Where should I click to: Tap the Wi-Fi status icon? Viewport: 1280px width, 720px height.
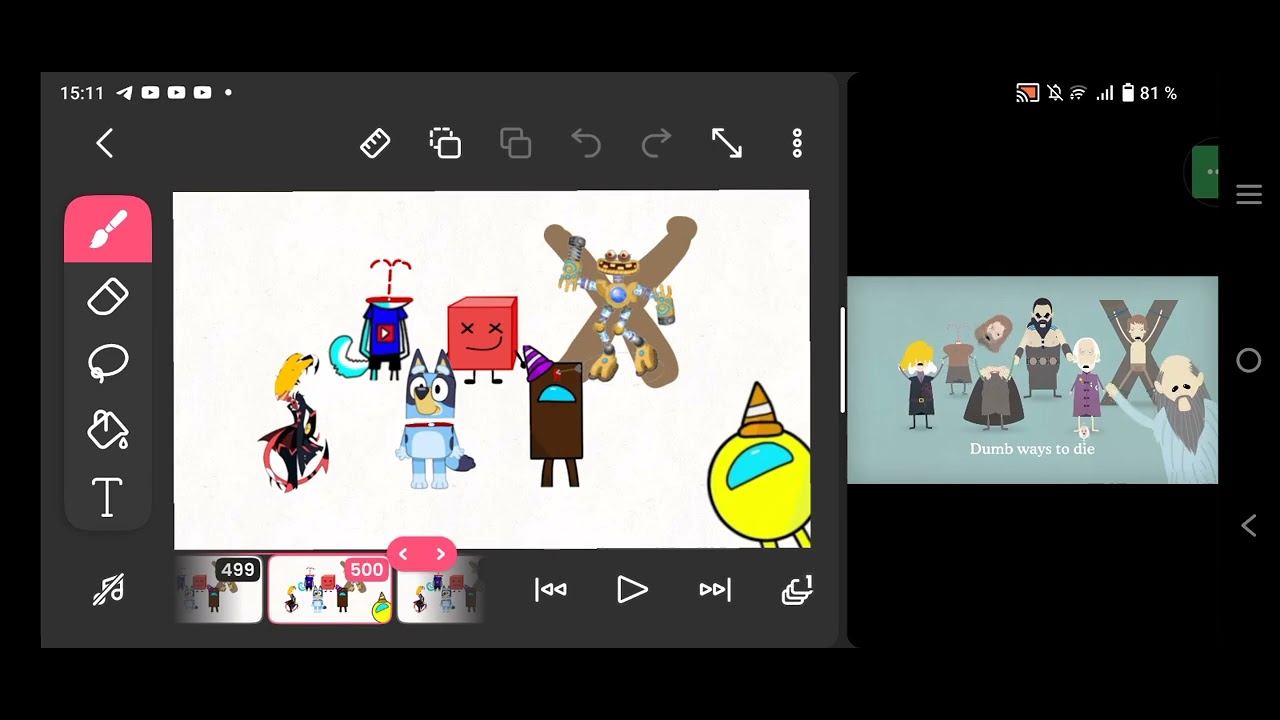(x=1078, y=93)
